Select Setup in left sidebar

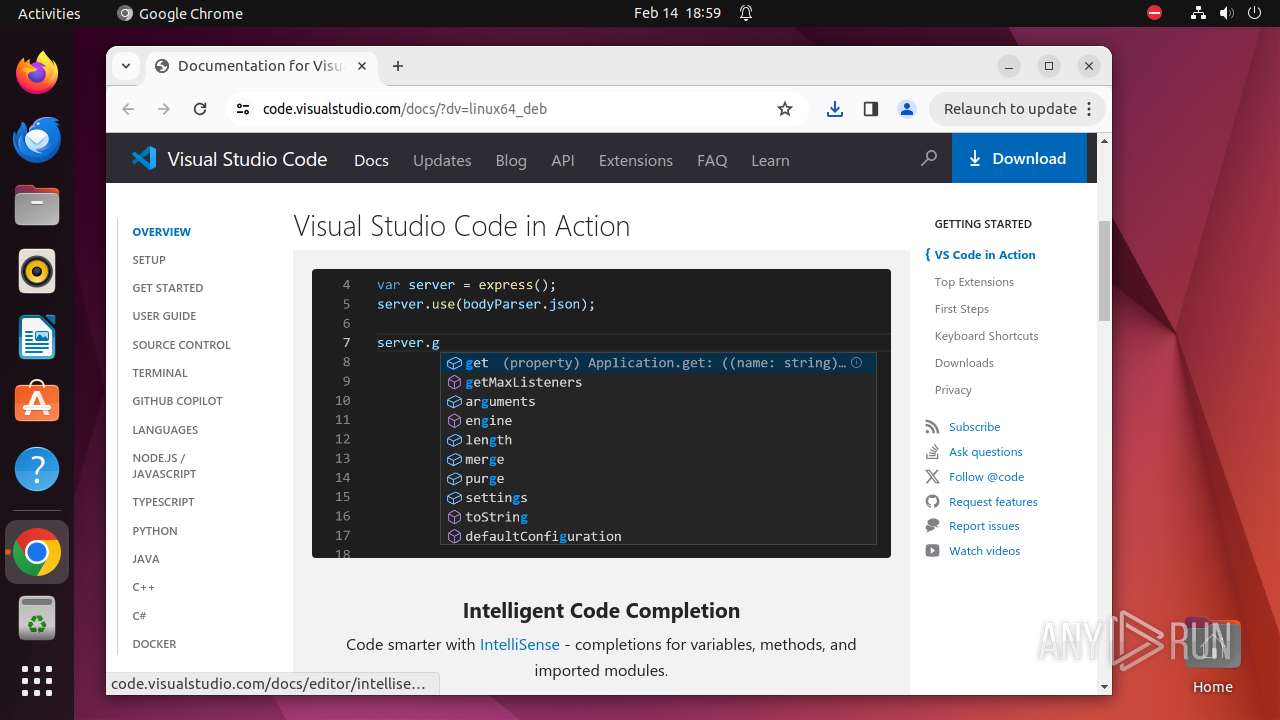[x=149, y=260]
